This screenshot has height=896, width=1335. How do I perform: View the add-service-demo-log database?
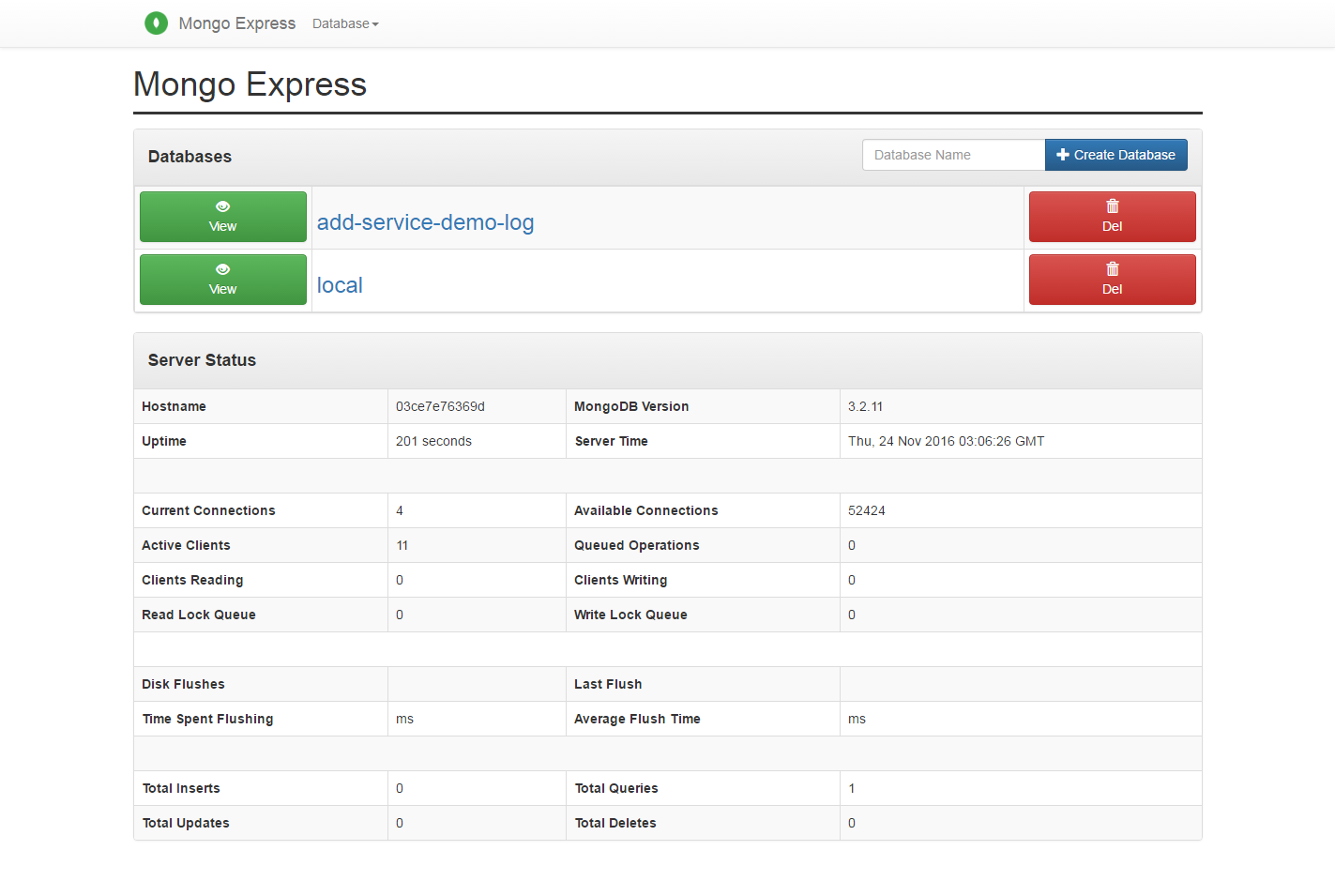coord(223,217)
